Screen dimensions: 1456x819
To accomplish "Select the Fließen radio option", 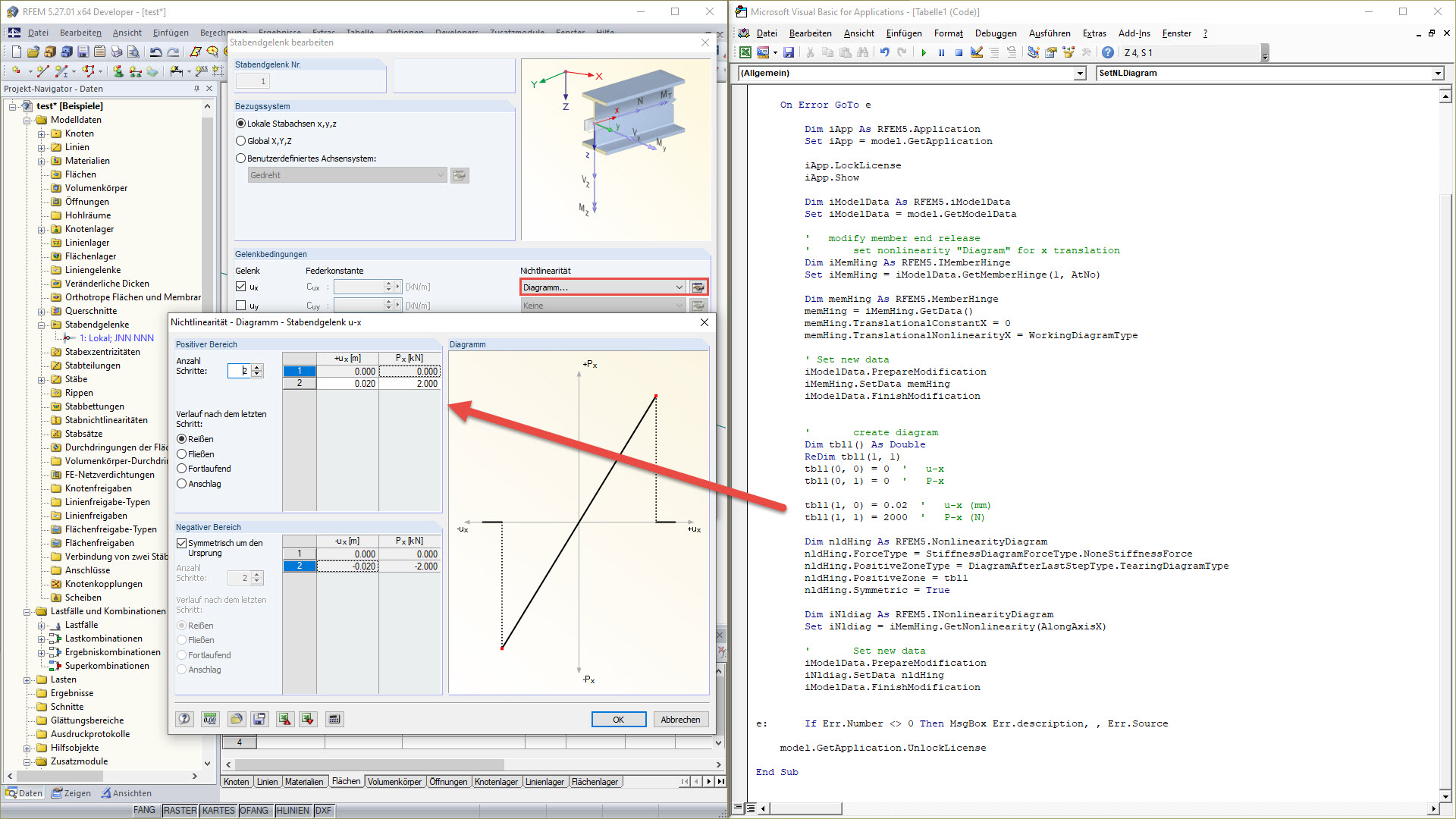I will 182,454.
